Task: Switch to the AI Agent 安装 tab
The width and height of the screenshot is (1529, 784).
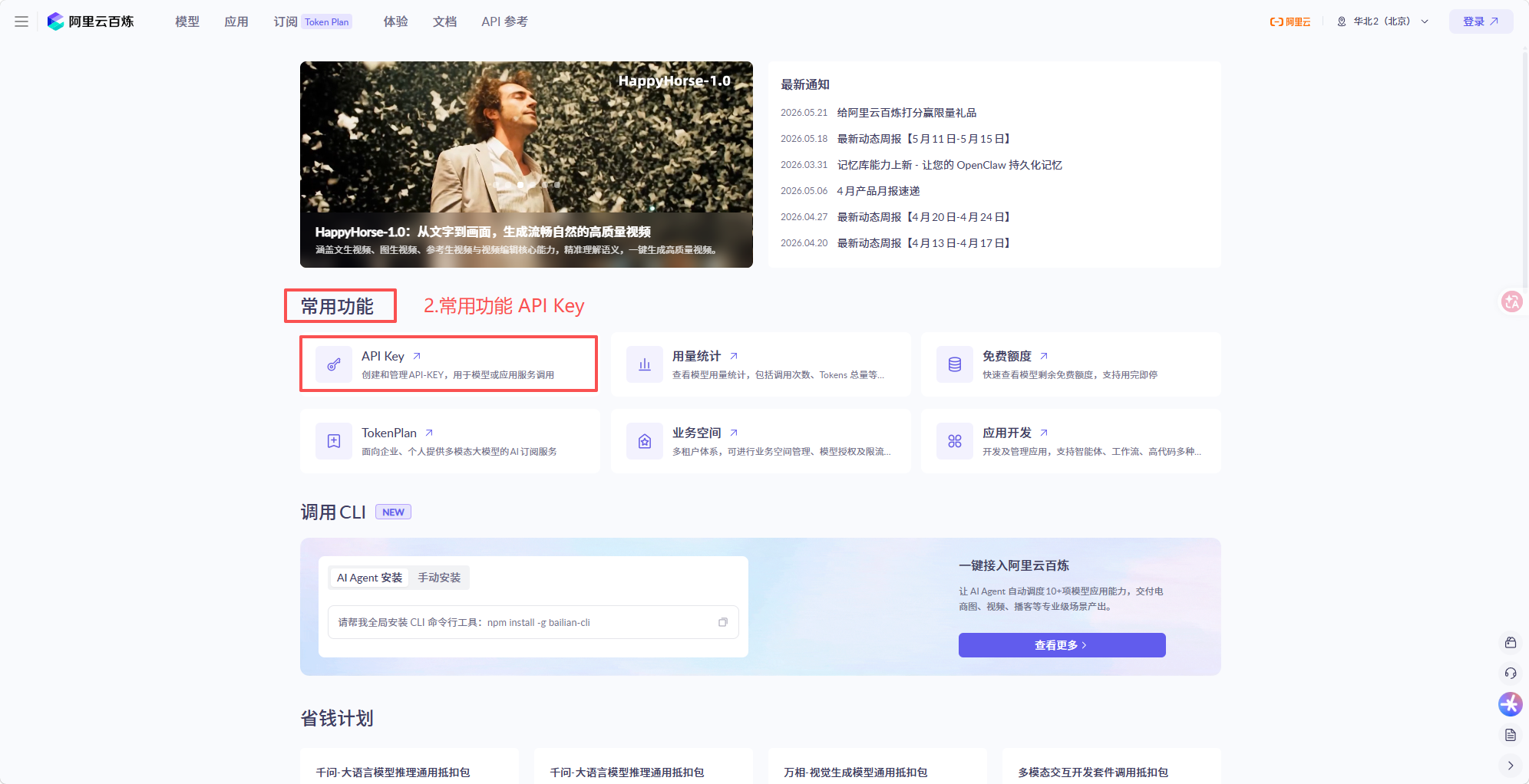Action: pos(369,578)
